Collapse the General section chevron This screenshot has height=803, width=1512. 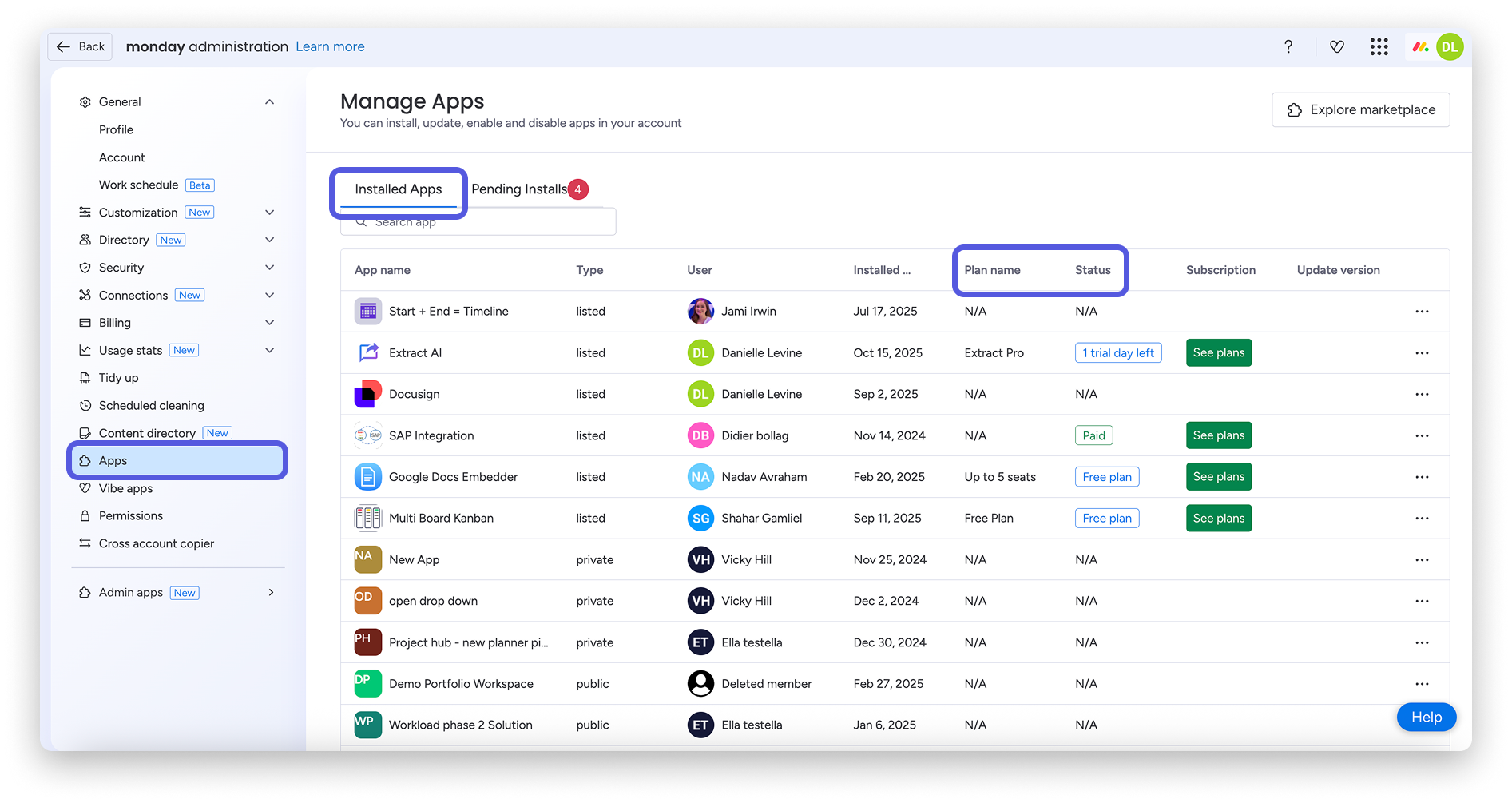(x=270, y=101)
